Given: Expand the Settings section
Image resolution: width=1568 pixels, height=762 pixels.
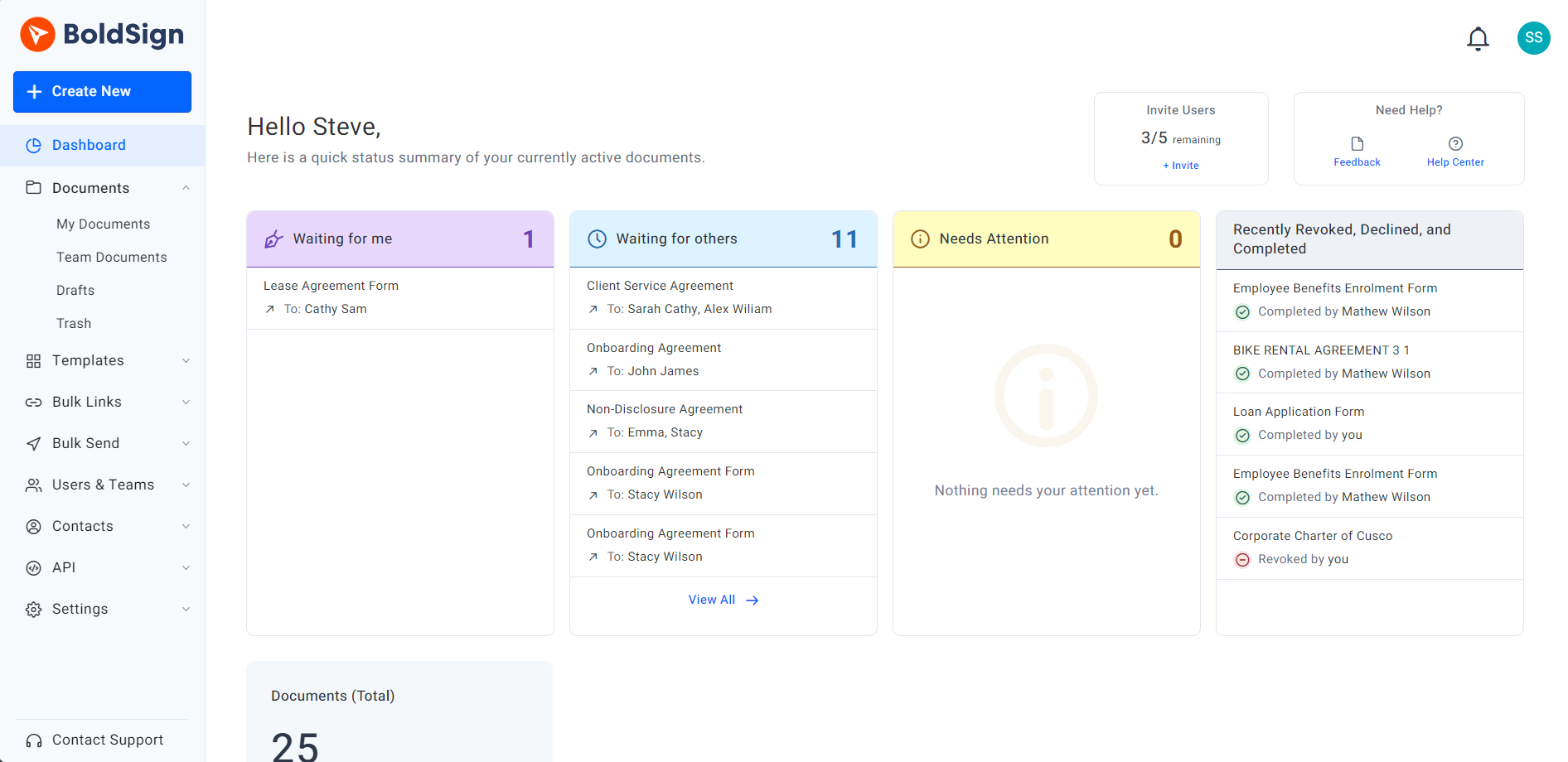Looking at the screenshot, I should point(186,609).
